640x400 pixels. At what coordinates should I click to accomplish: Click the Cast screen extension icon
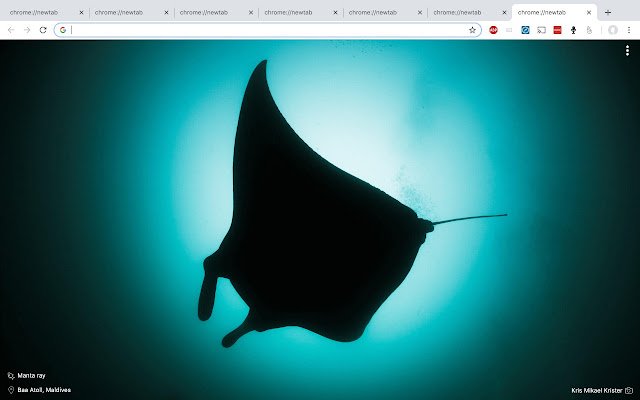[x=541, y=30]
